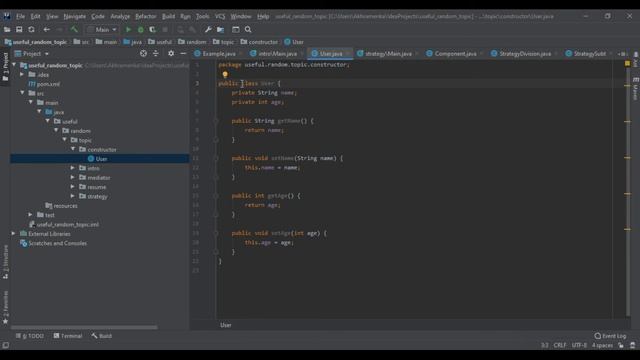The image size is (640, 360).
Task: Close the User.java editor tab
Action: pos(347,53)
